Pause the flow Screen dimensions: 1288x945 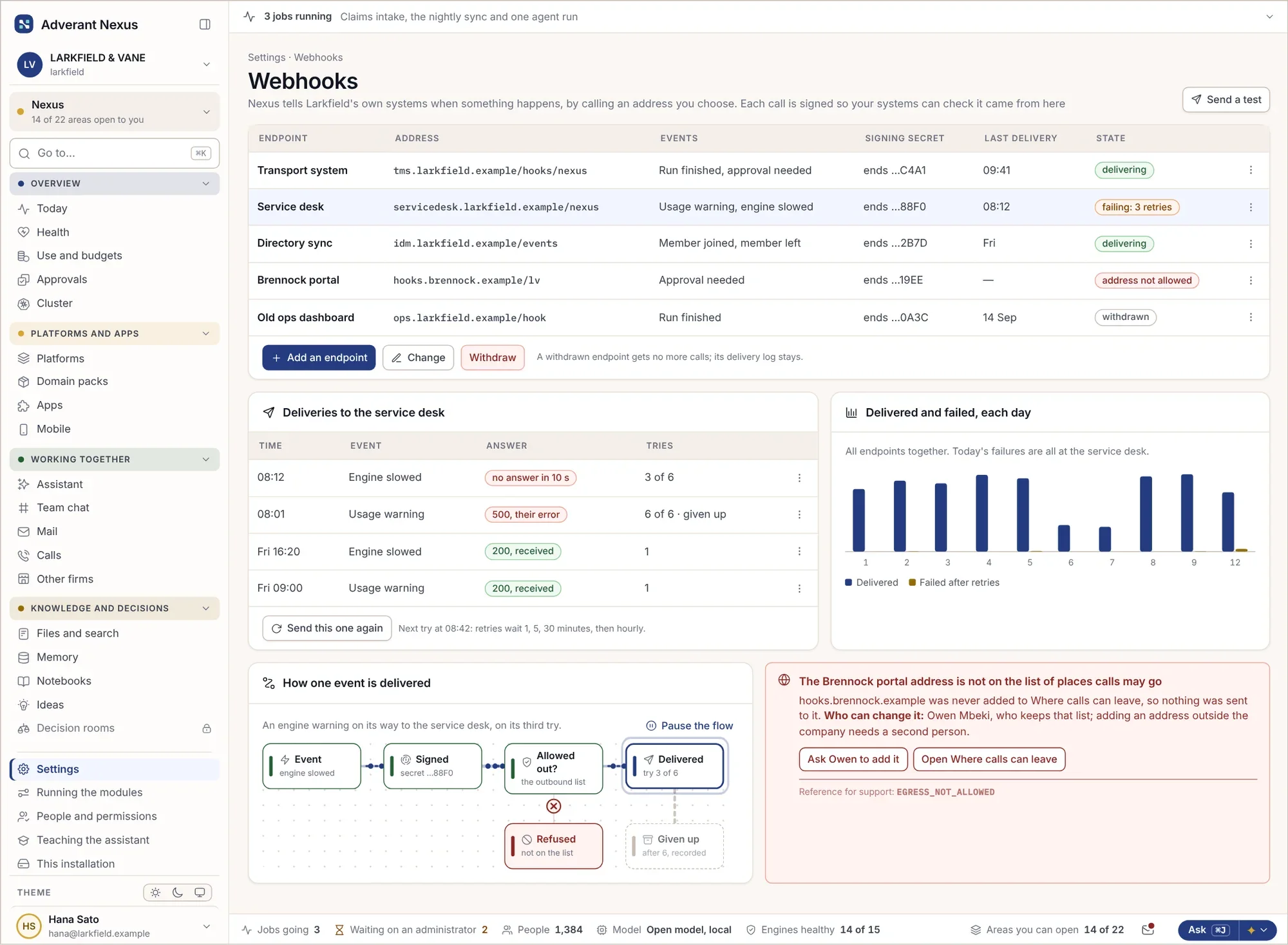(689, 725)
